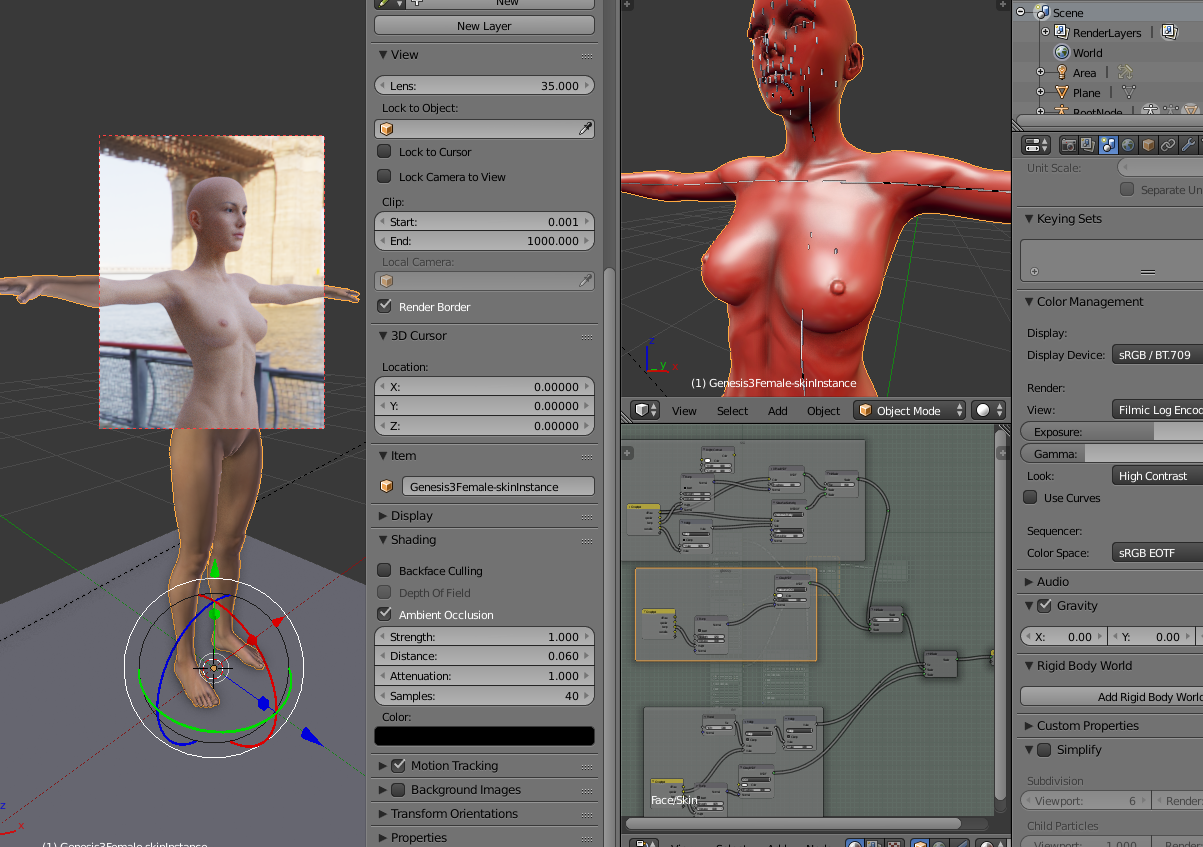Open the Add menu in viewport header
The width and height of the screenshot is (1203, 847).
pyautogui.click(x=777, y=411)
